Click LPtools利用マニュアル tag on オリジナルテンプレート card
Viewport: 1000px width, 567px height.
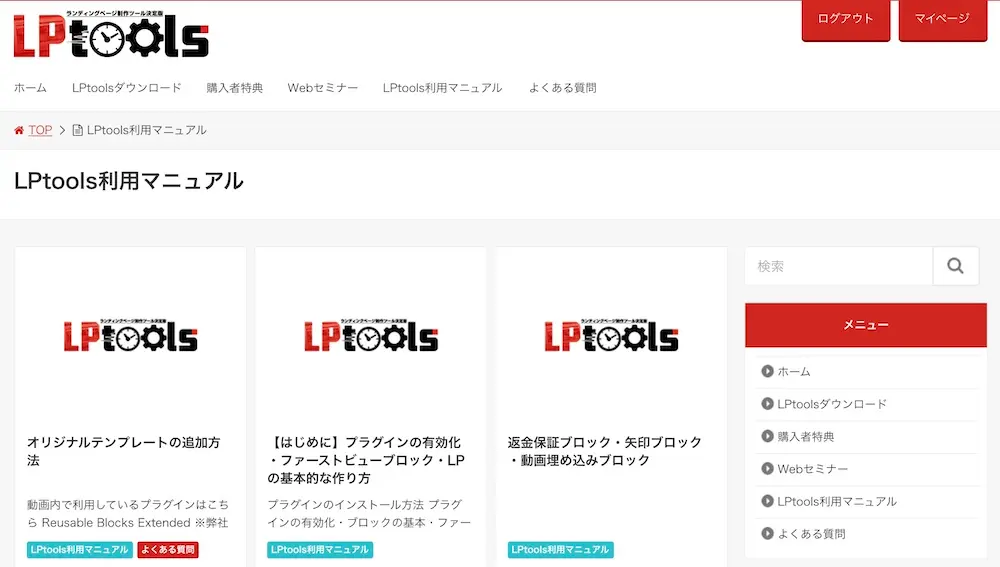[80, 549]
